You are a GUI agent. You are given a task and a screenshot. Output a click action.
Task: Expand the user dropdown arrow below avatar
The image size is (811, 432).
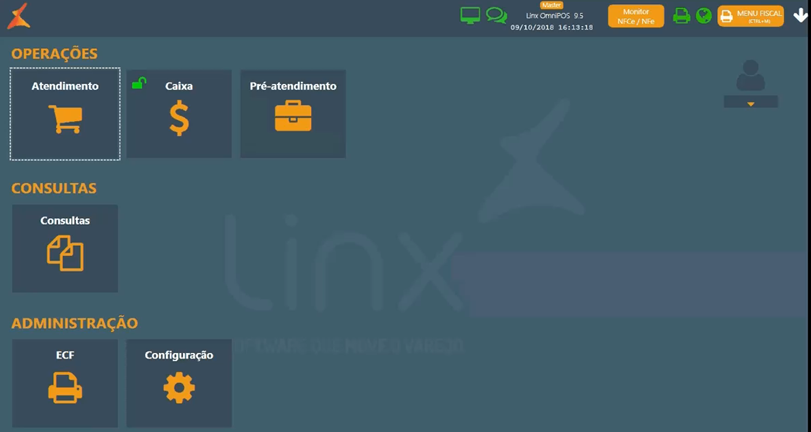750,102
